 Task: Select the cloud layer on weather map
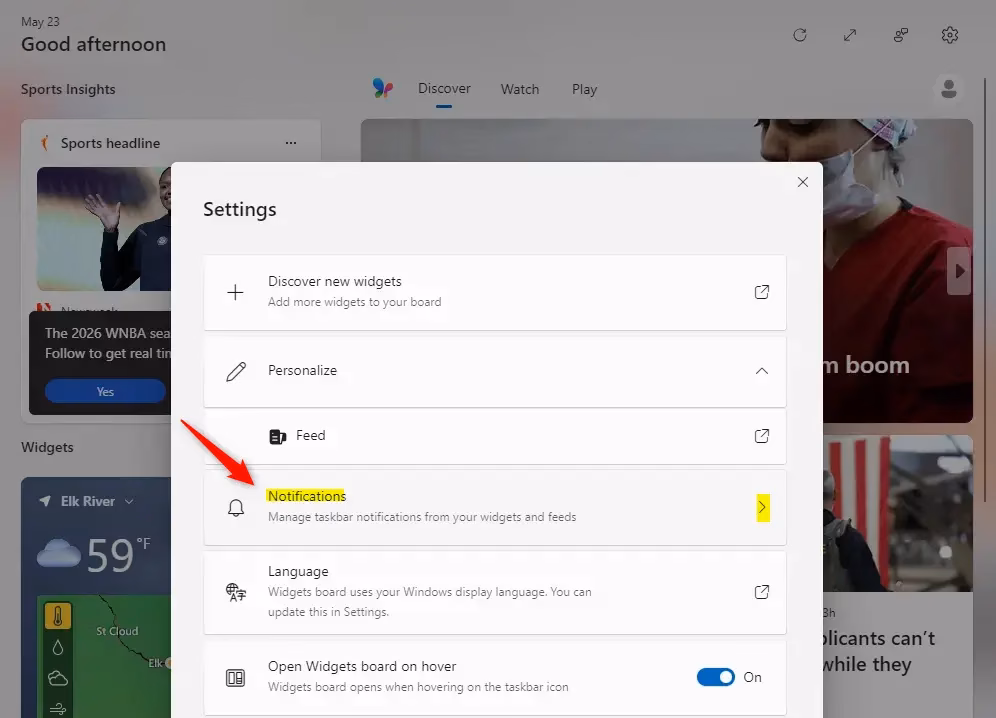58,678
